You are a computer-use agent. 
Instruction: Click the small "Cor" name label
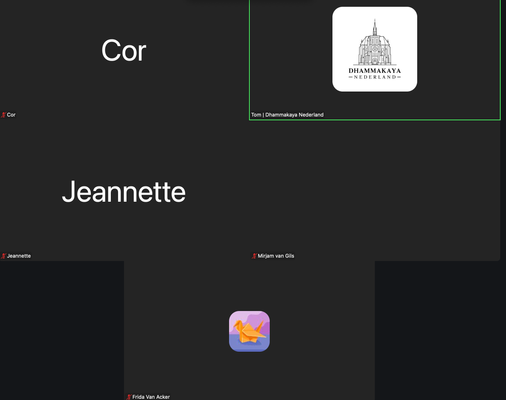pyautogui.click(x=11, y=115)
